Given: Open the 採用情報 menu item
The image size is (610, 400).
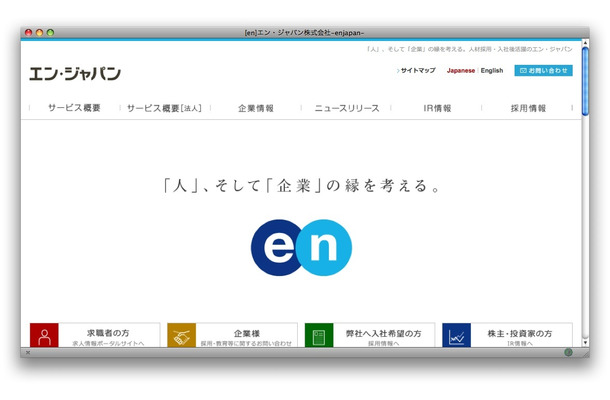Looking at the screenshot, I should click(528, 108).
